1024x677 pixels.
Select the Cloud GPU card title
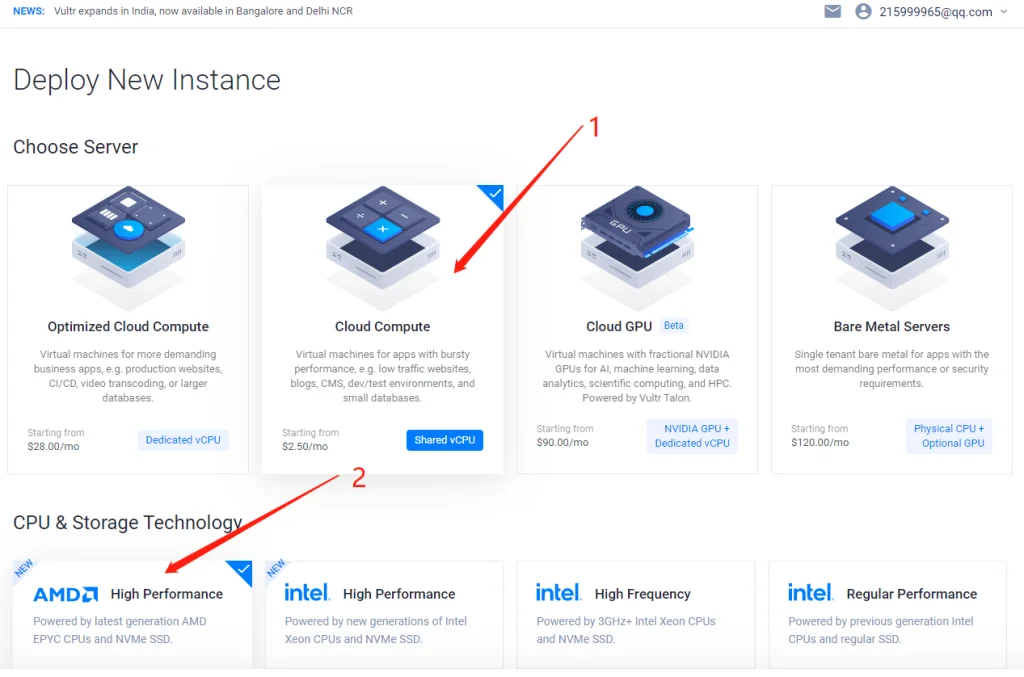[618, 326]
